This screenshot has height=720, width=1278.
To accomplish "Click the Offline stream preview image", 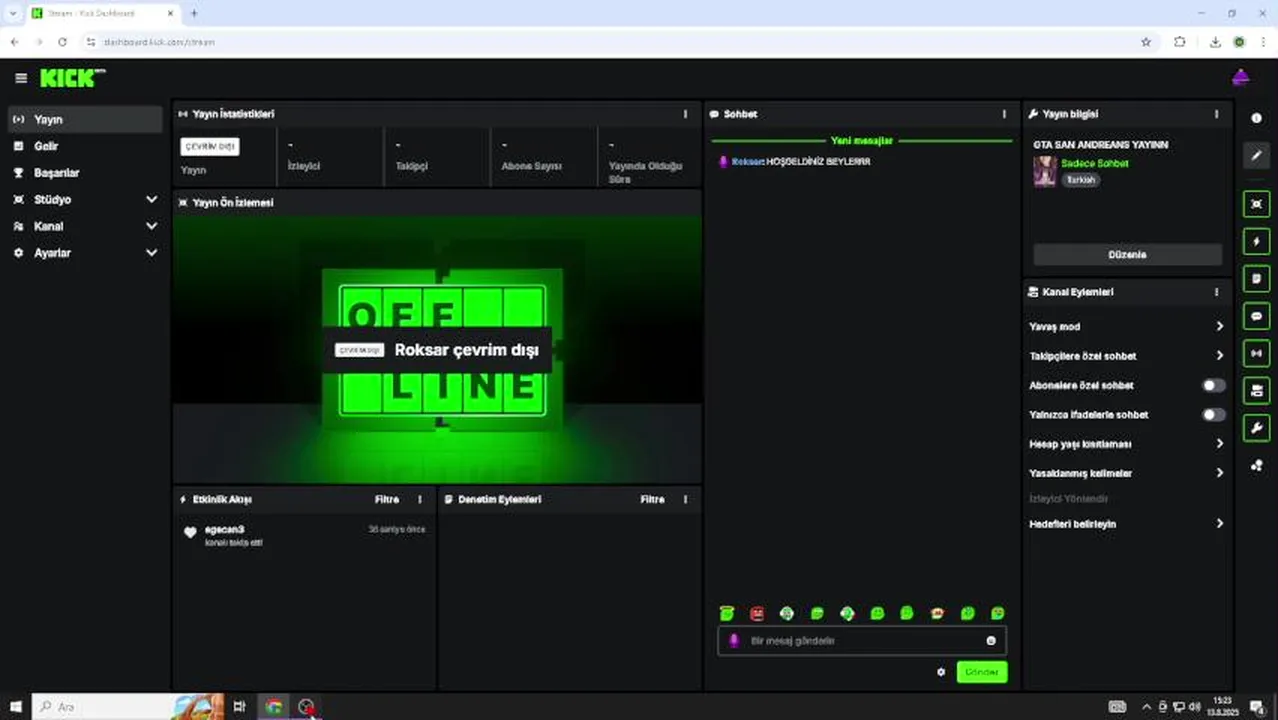I will tap(437, 349).
